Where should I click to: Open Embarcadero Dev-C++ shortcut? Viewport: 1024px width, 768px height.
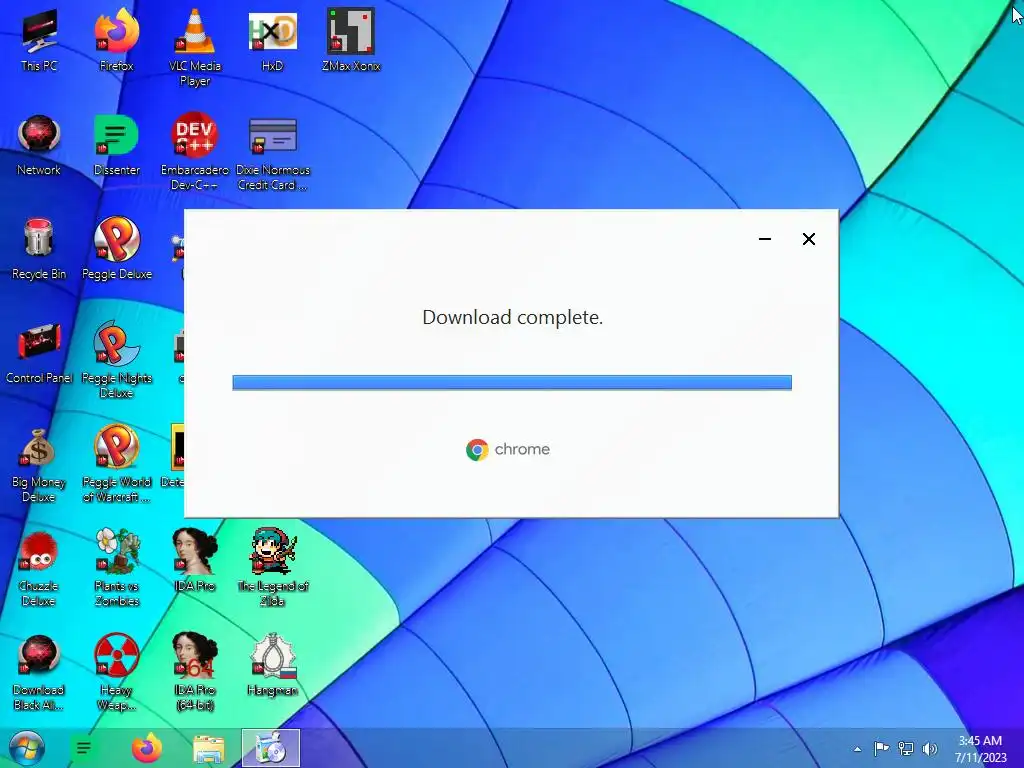[195, 152]
